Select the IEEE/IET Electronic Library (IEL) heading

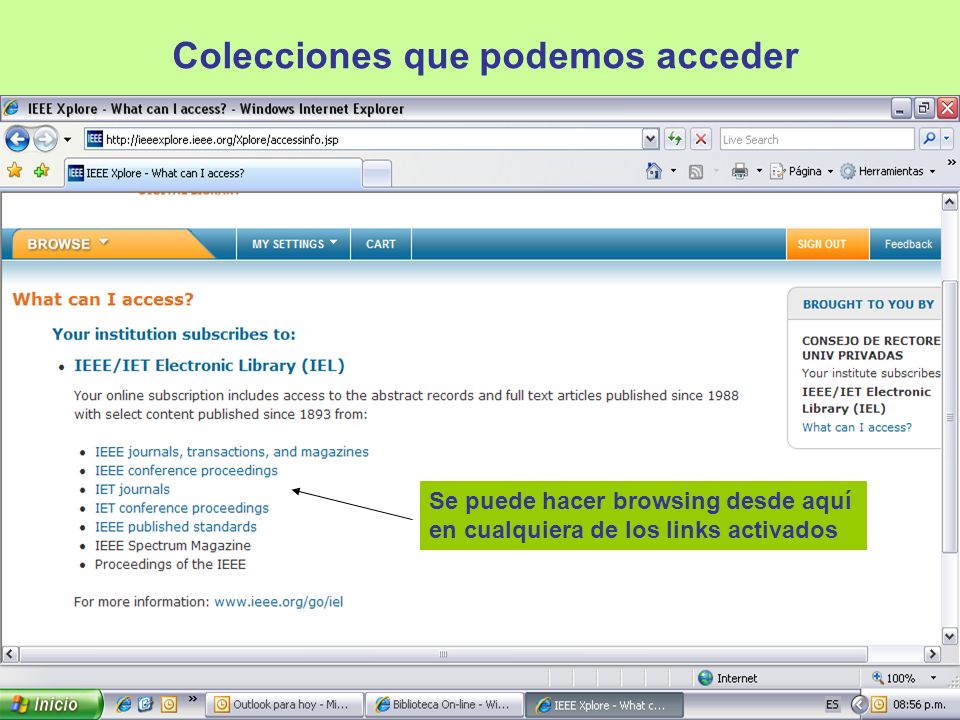[x=209, y=366]
